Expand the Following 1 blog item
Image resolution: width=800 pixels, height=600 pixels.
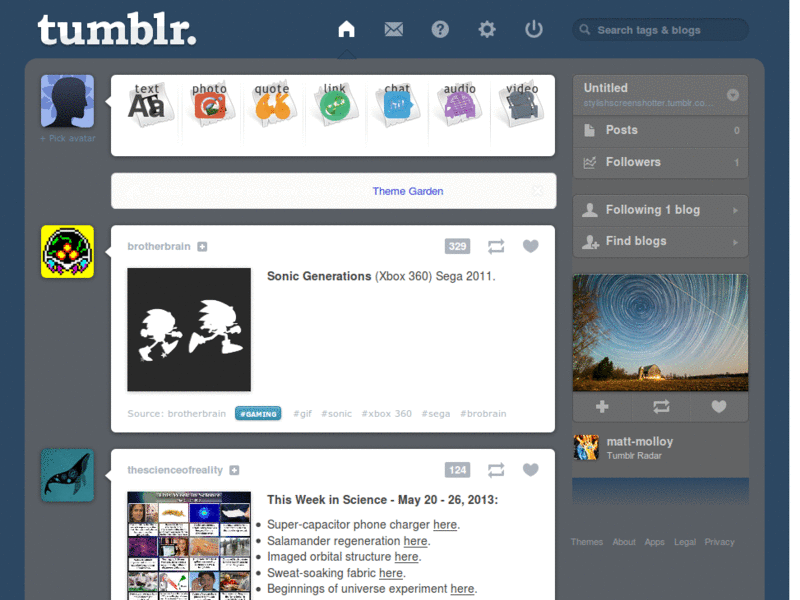coord(661,210)
